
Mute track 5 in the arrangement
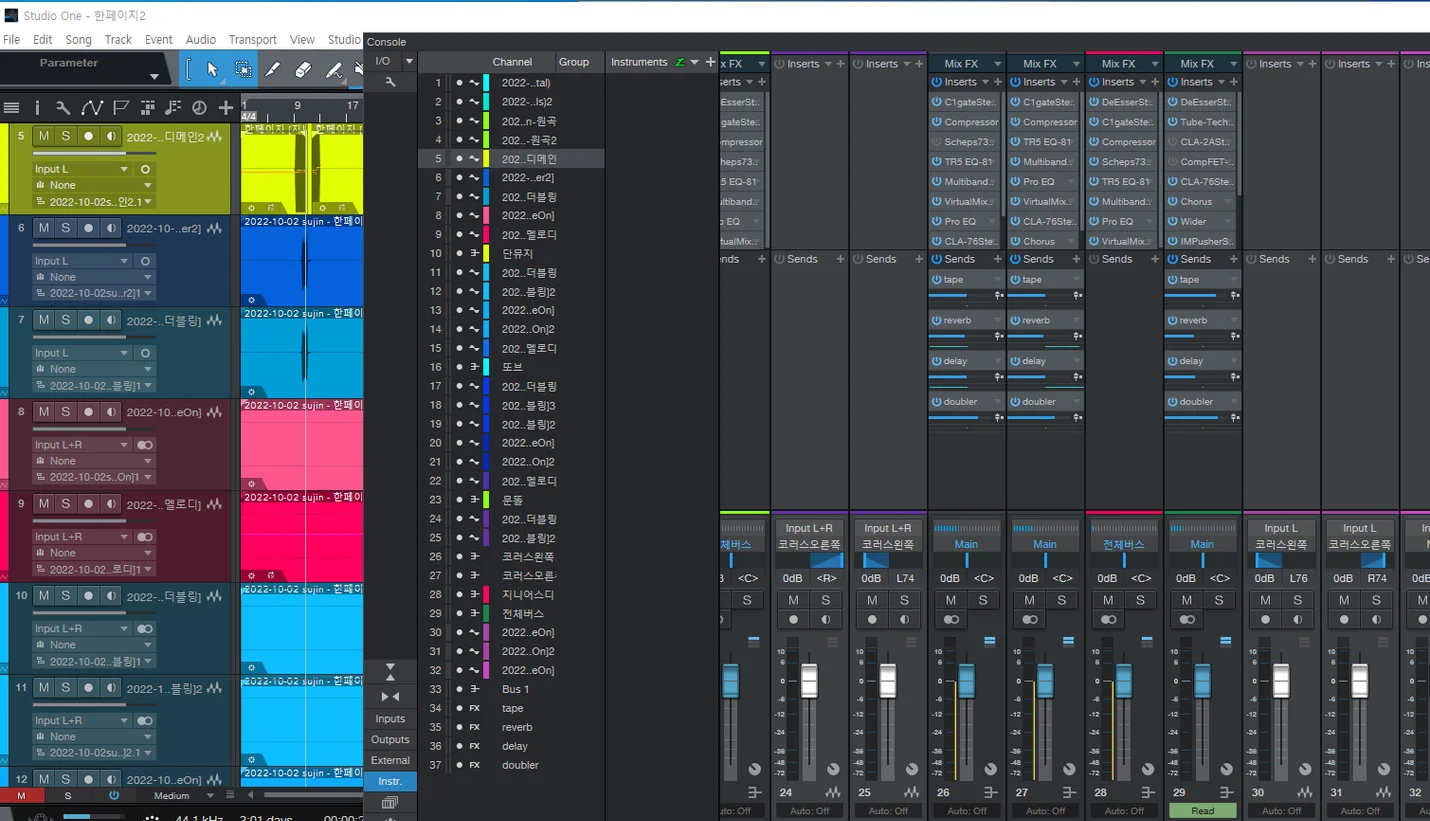(x=43, y=136)
